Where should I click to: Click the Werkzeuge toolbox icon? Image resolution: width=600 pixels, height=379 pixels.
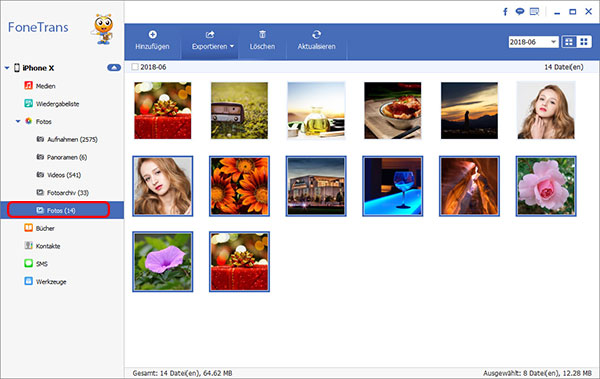tap(28, 281)
